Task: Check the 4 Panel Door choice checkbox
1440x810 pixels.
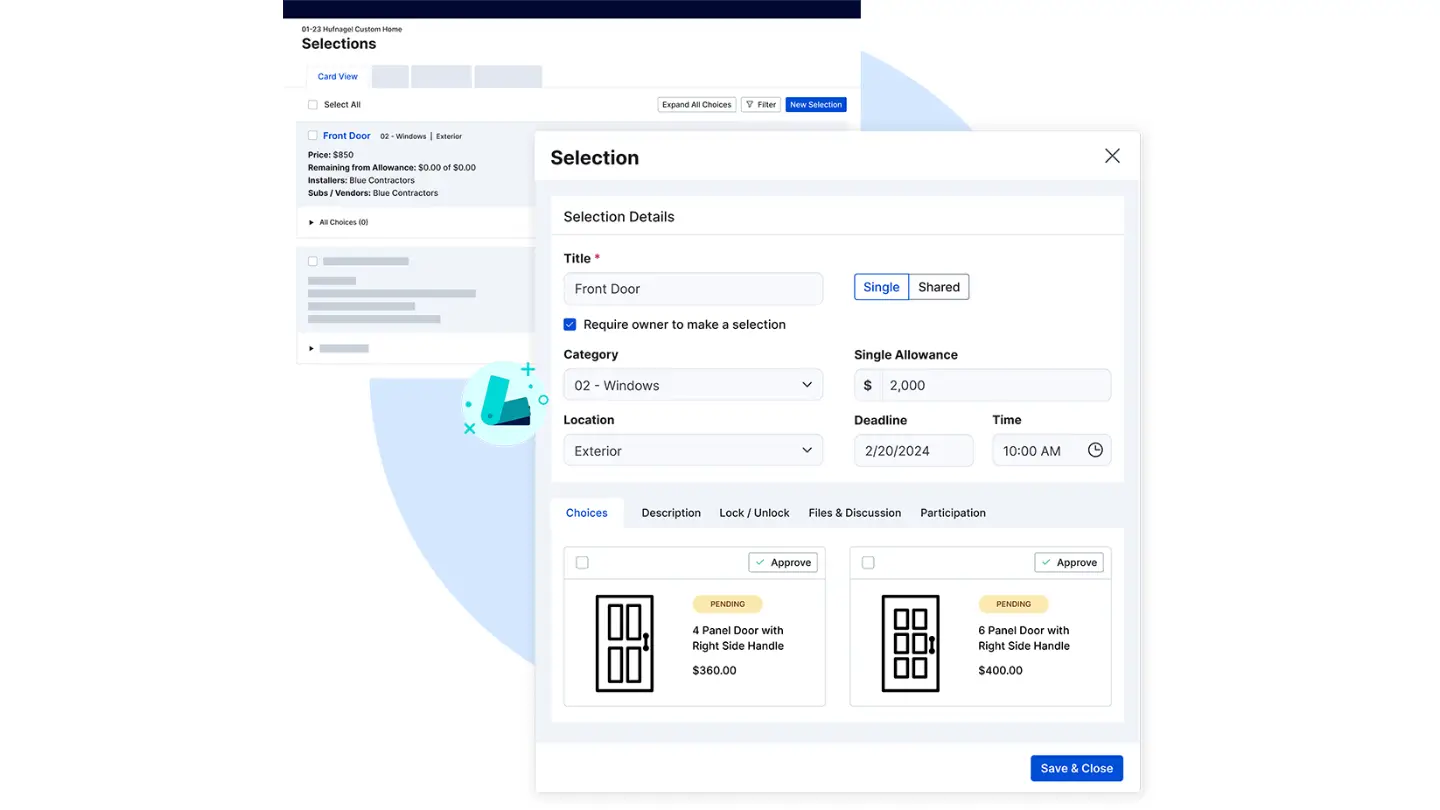Action: [x=582, y=563]
